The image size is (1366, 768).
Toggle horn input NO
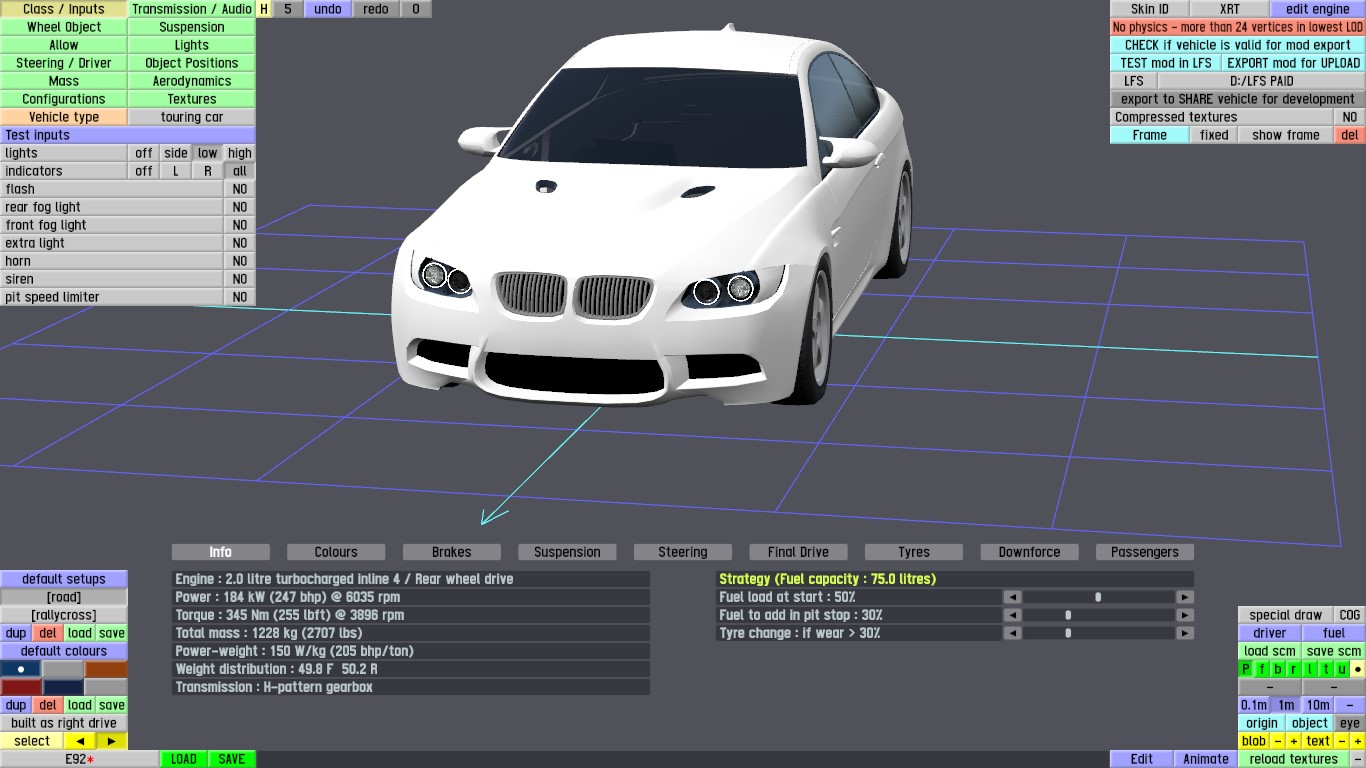[x=240, y=261]
